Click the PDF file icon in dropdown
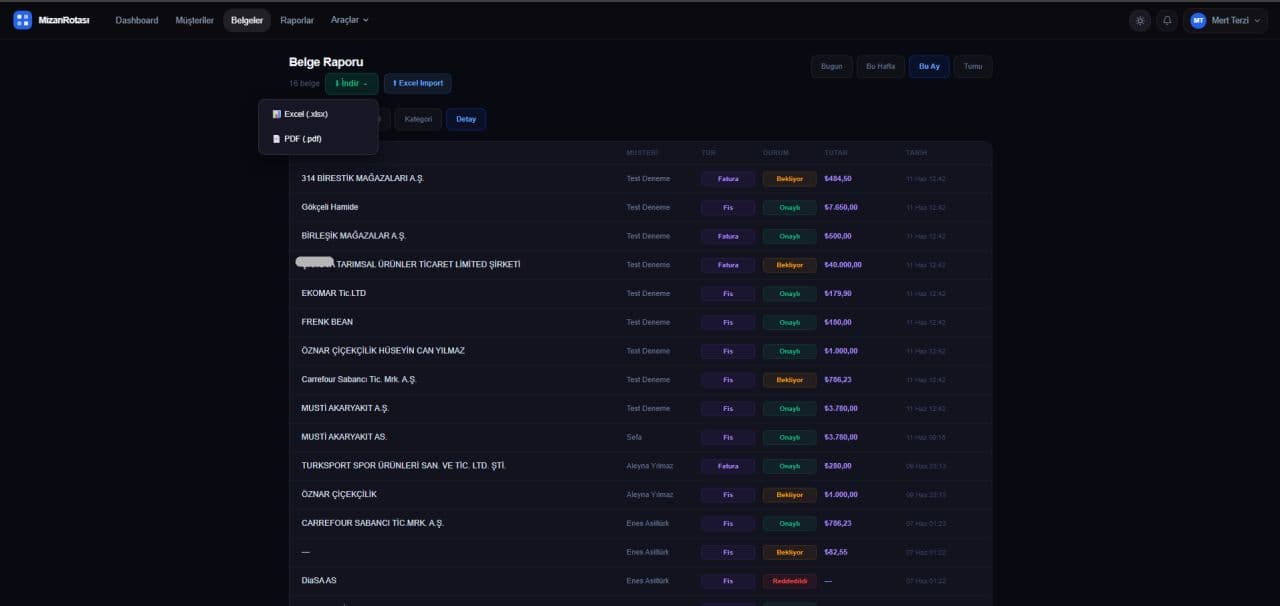The image size is (1280, 606). click(277, 139)
